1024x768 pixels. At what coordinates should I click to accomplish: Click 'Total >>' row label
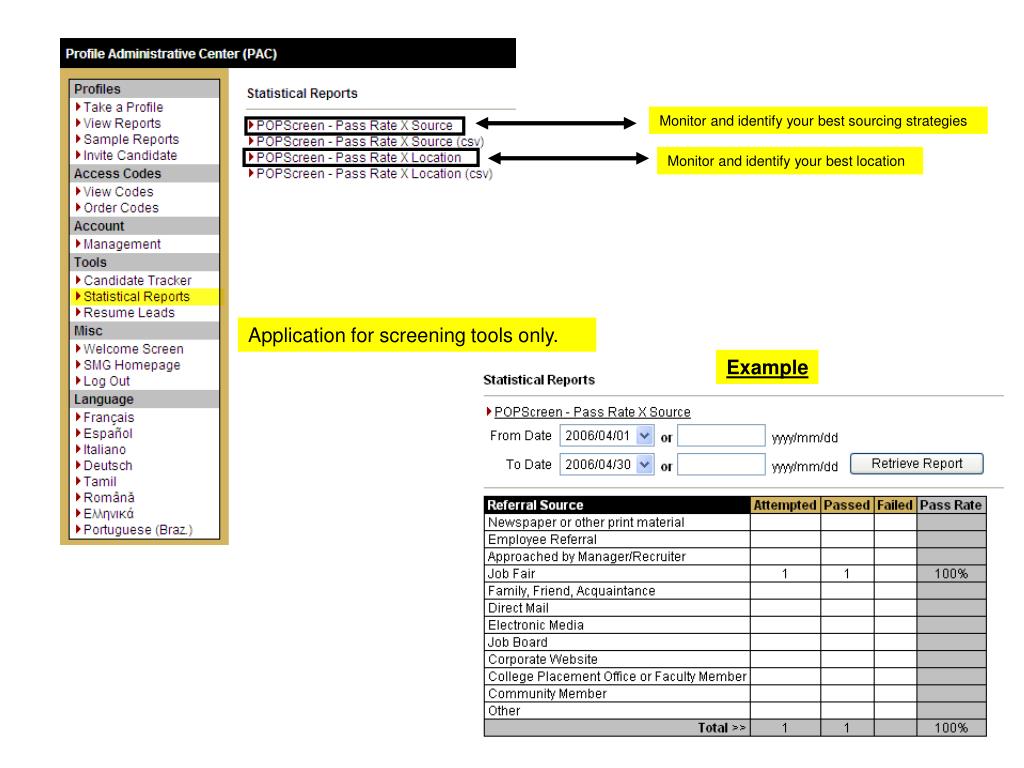(x=722, y=728)
